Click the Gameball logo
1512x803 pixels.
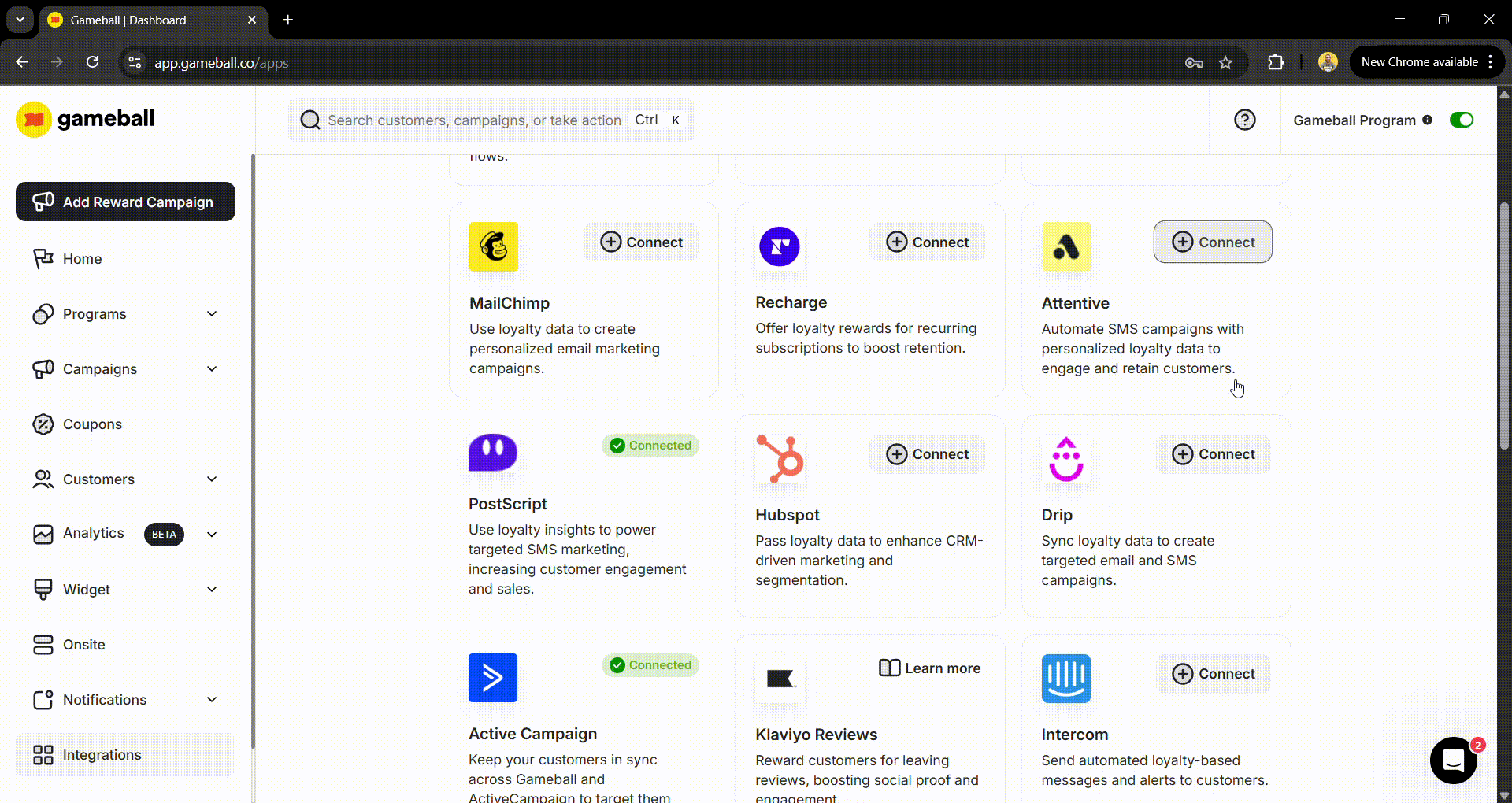tap(85, 119)
